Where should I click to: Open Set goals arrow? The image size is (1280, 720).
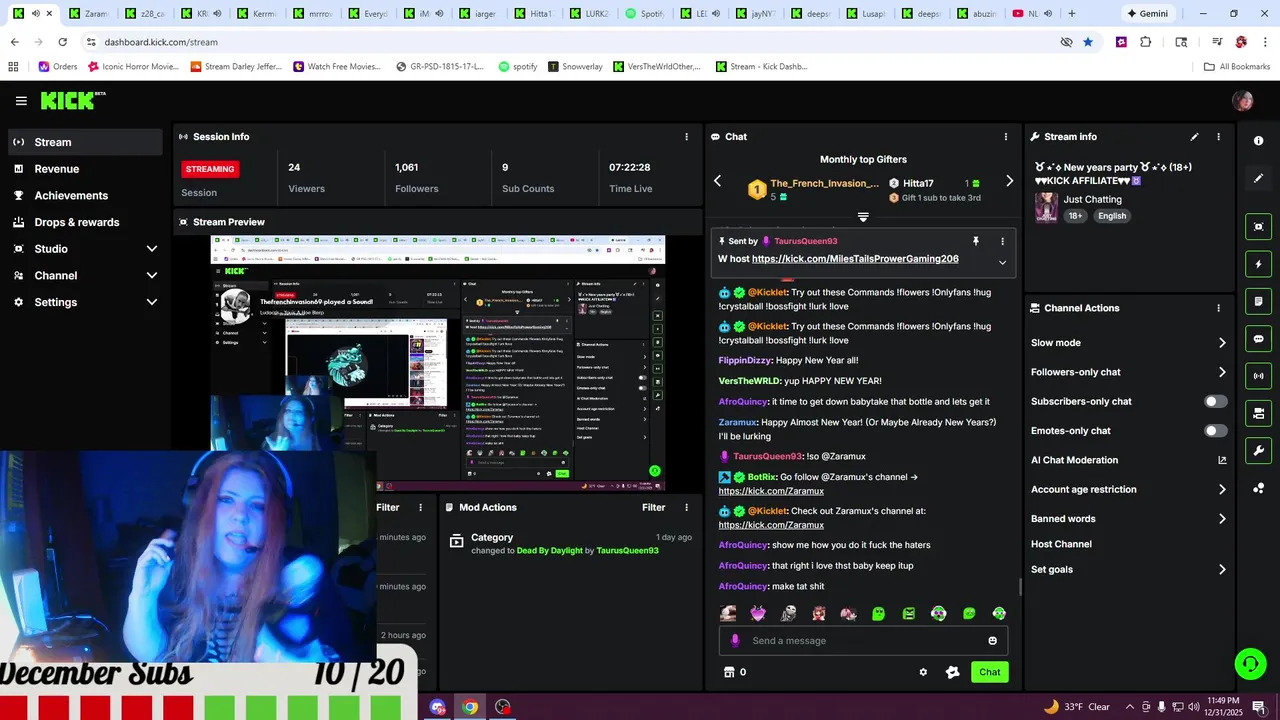1222,570
